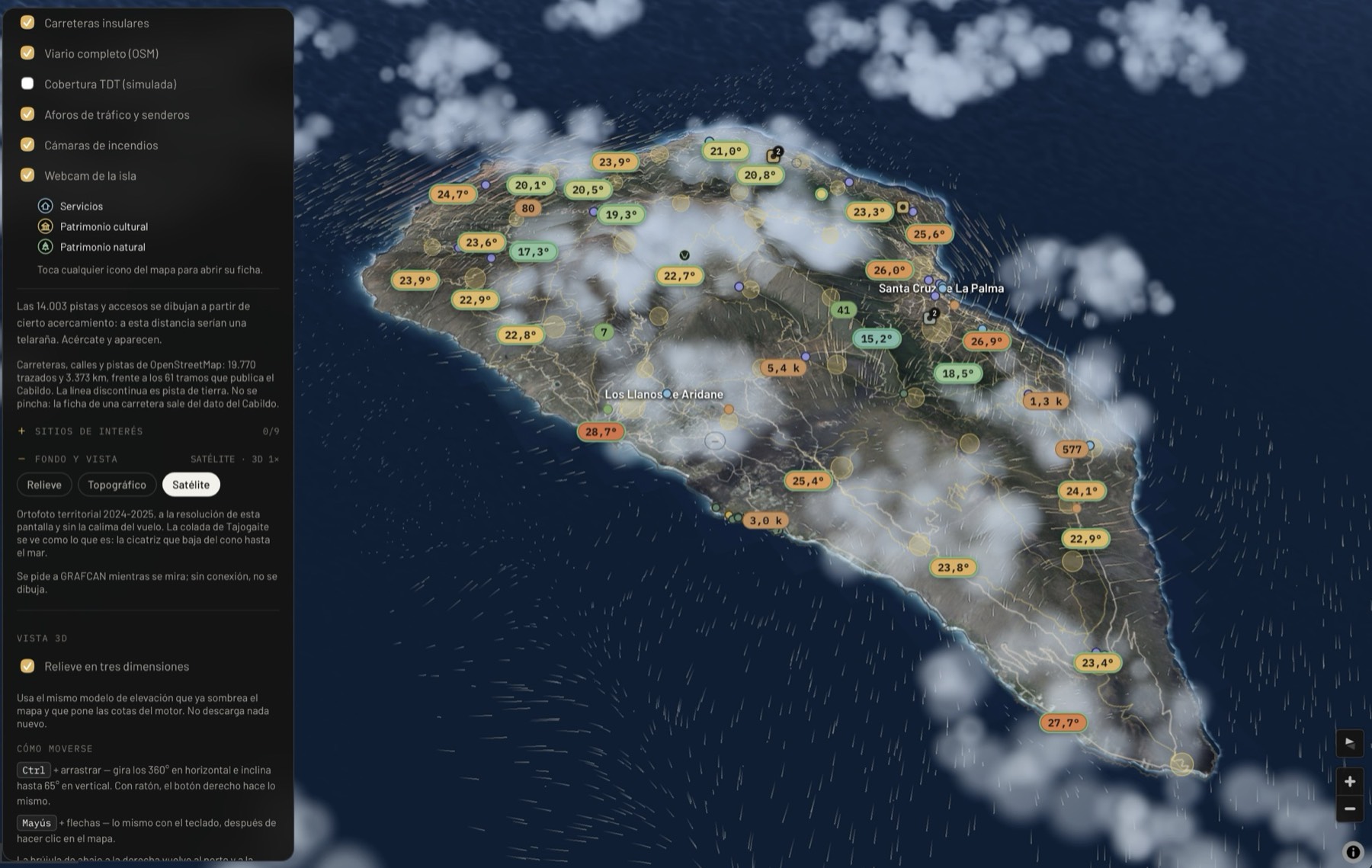The height and width of the screenshot is (868, 1372).
Task: Open the 17,3° temperature marker
Action: tap(533, 251)
